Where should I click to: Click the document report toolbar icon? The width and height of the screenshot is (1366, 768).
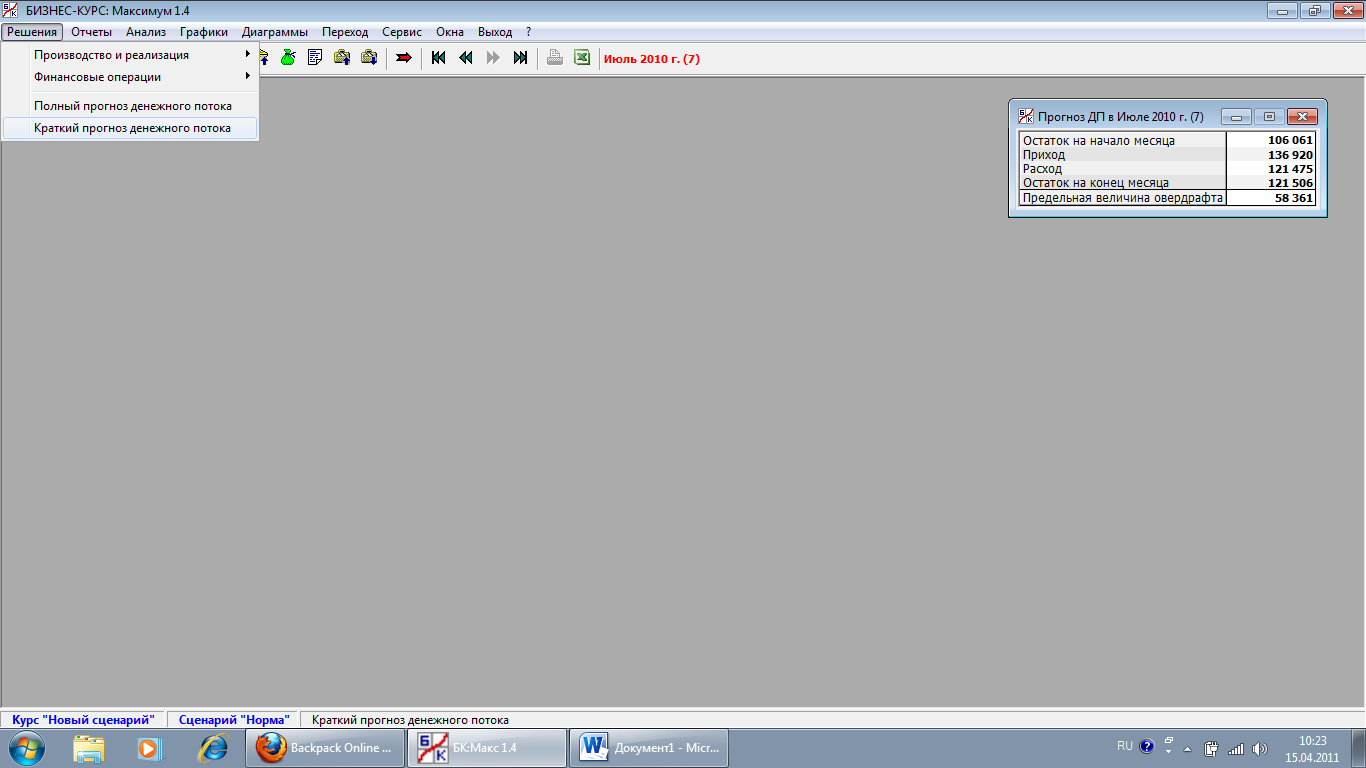pyautogui.click(x=315, y=58)
